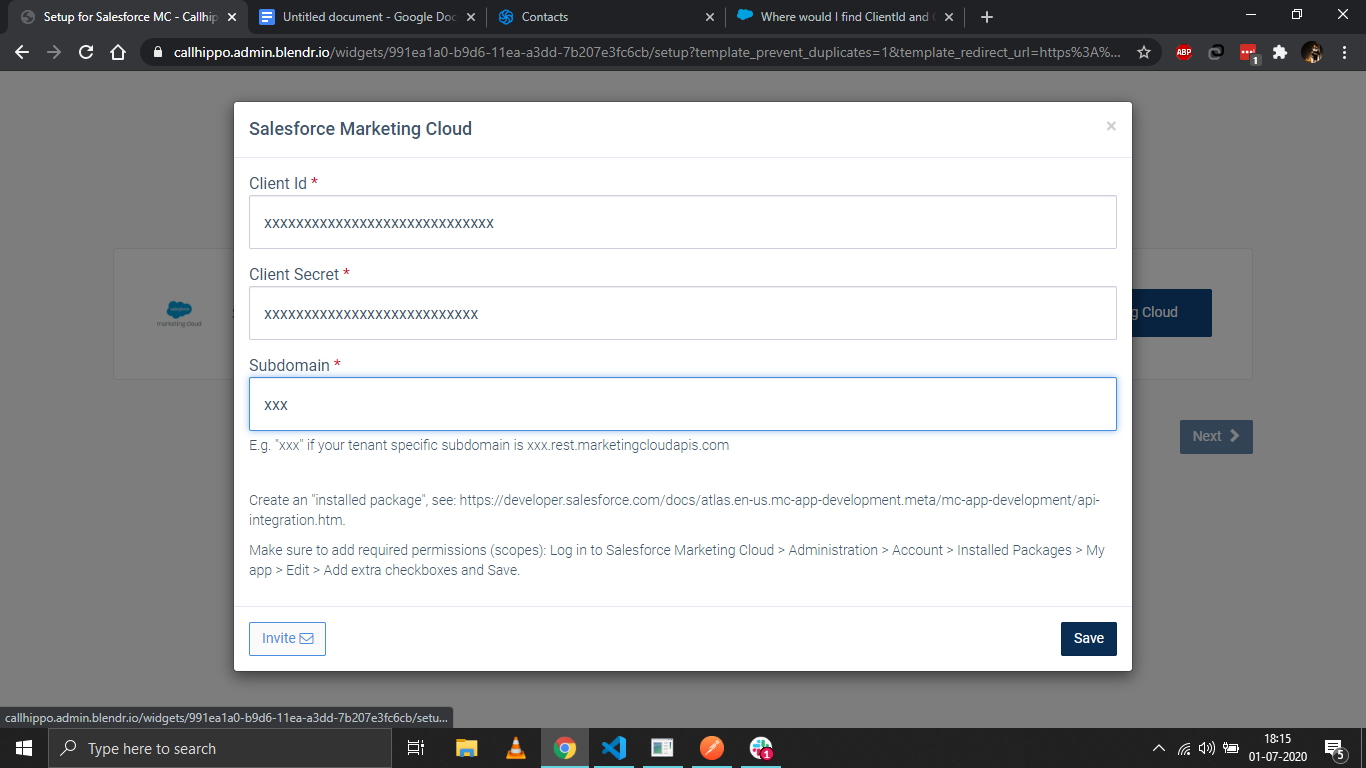Screen dimensions: 1366x768
Task: Open the Windows notification center
Action: (1334, 748)
